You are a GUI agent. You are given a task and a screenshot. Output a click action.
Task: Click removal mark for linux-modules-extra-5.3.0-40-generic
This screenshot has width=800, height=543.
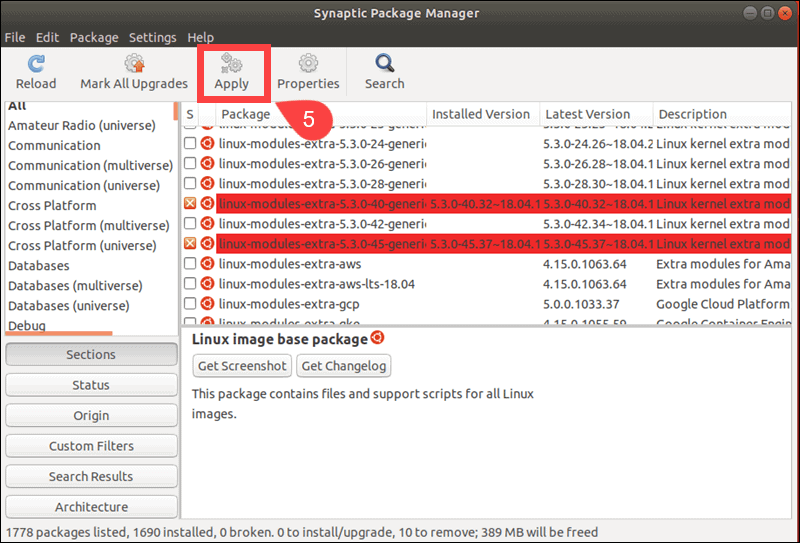click(x=190, y=203)
